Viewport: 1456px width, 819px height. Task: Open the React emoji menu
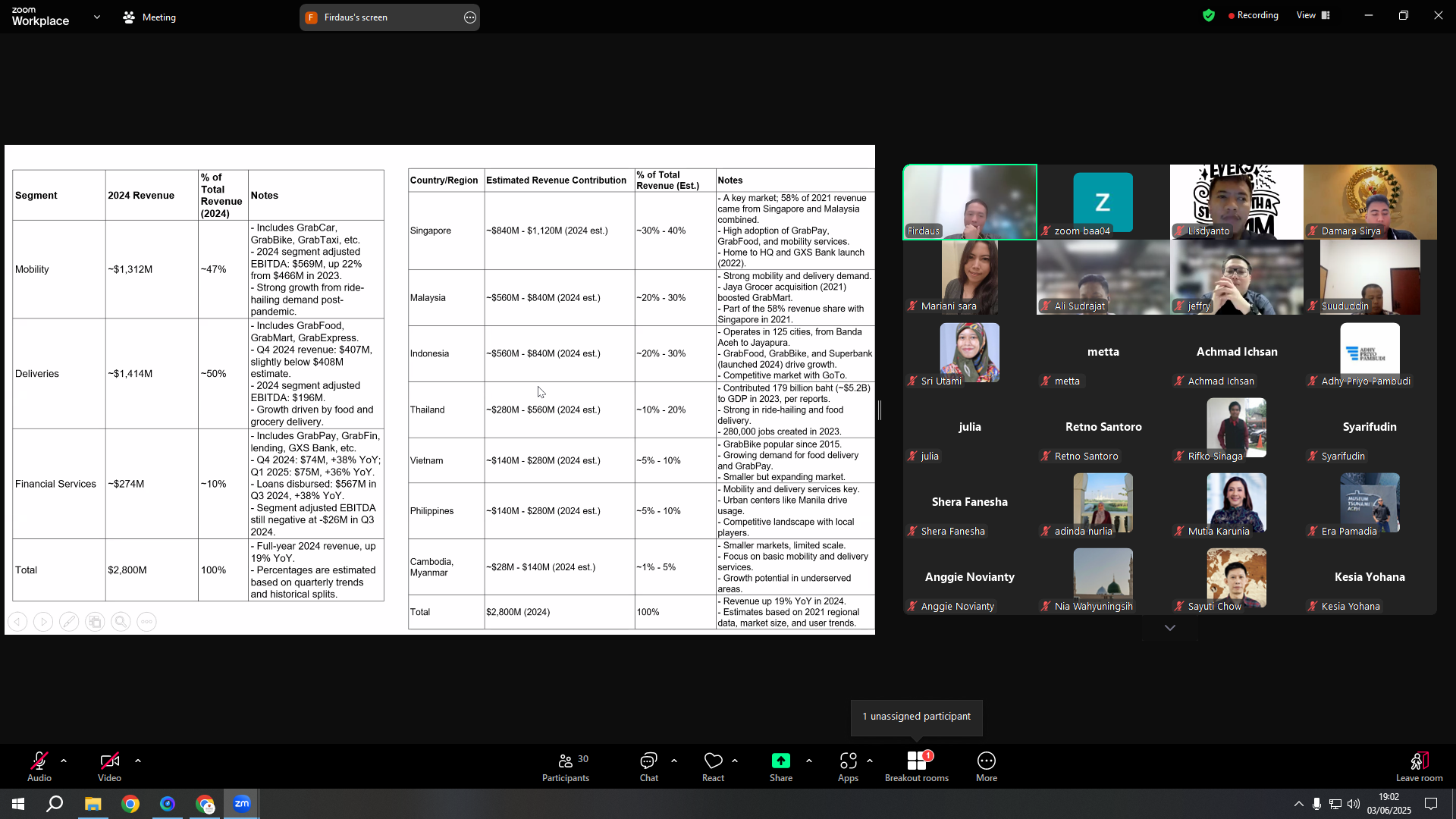713,767
